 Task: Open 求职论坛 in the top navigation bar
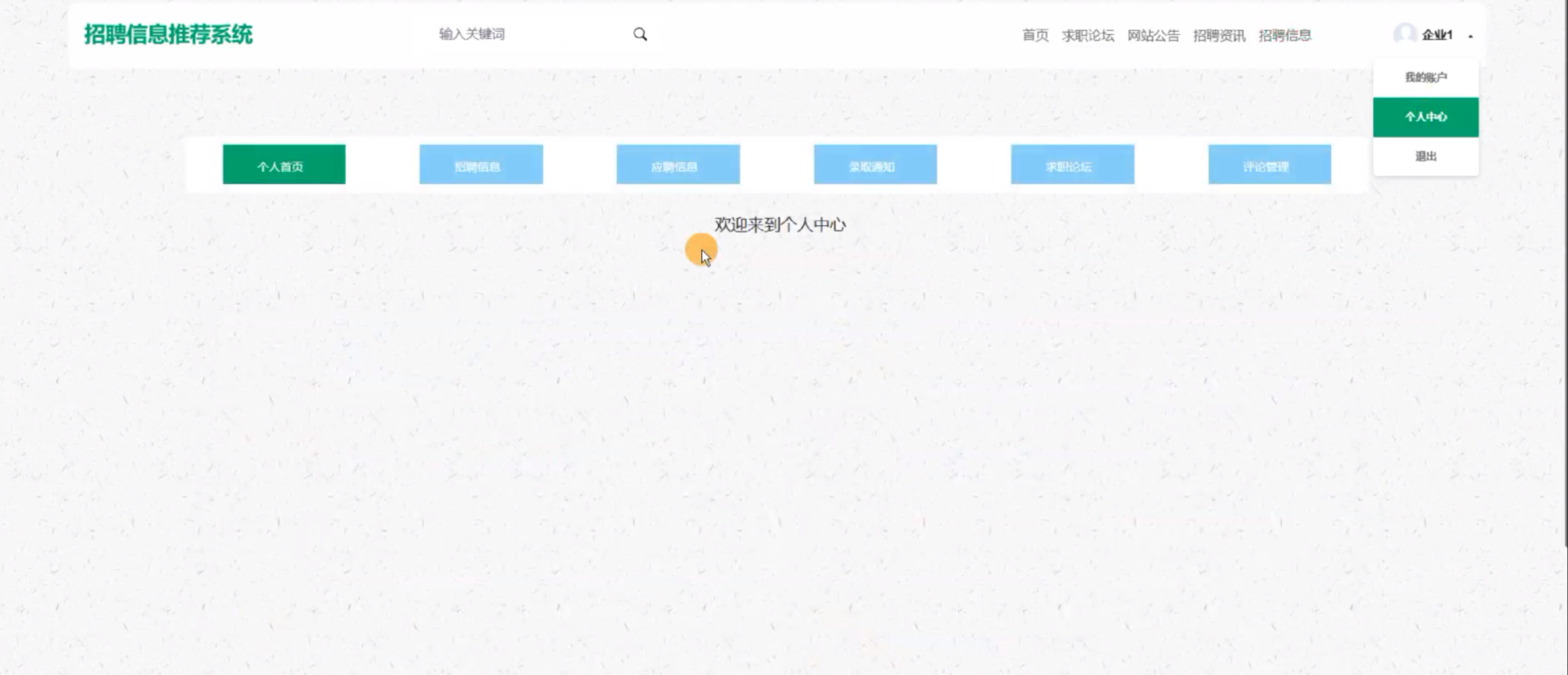coord(1088,35)
